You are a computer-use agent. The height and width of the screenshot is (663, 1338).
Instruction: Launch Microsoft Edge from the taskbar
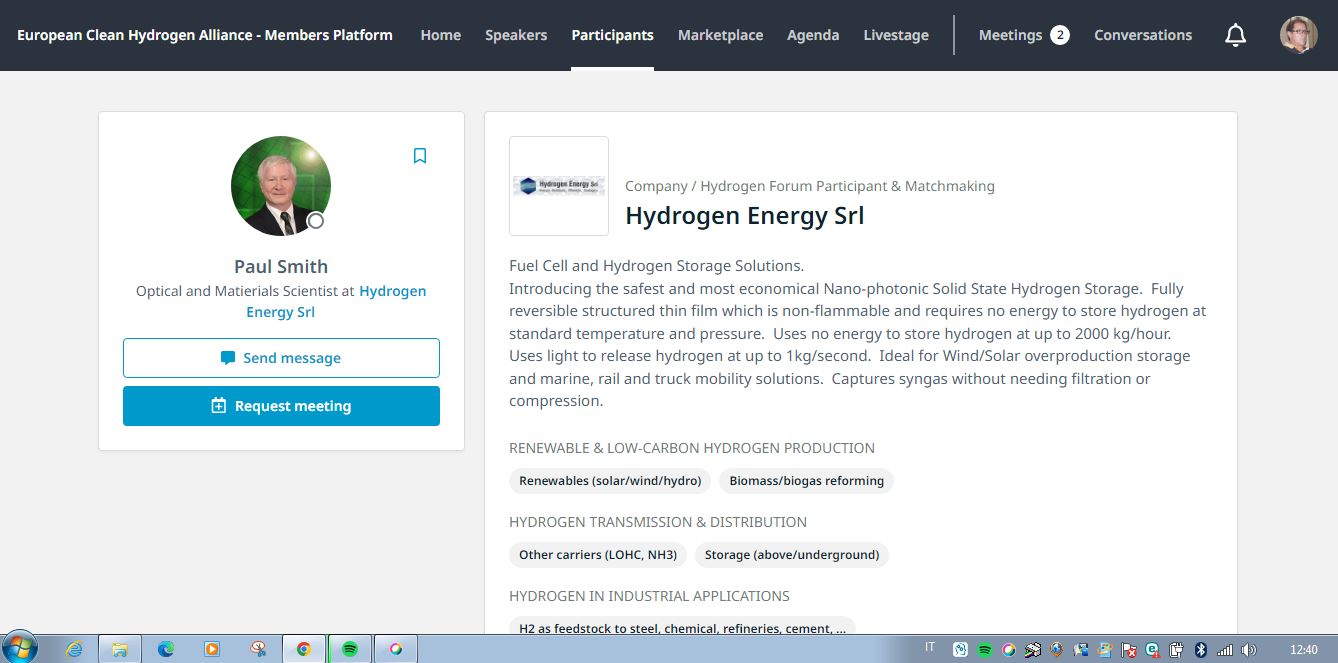tap(166, 649)
